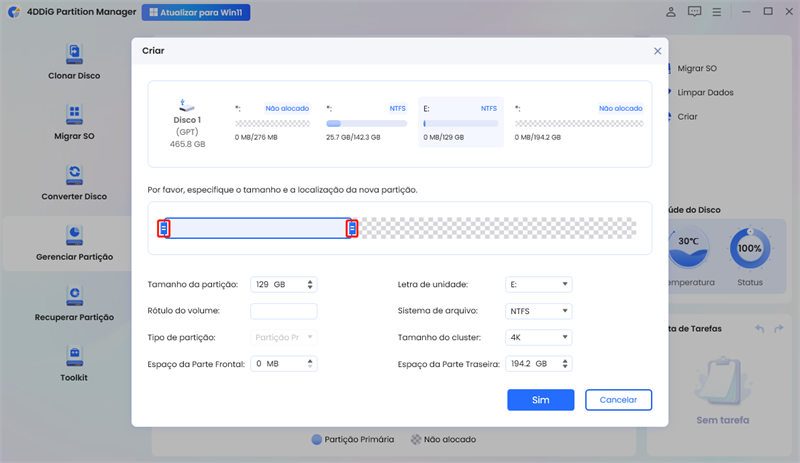Click the user account icon in title bar
This screenshot has width=800, height=463.
(669, 13)
